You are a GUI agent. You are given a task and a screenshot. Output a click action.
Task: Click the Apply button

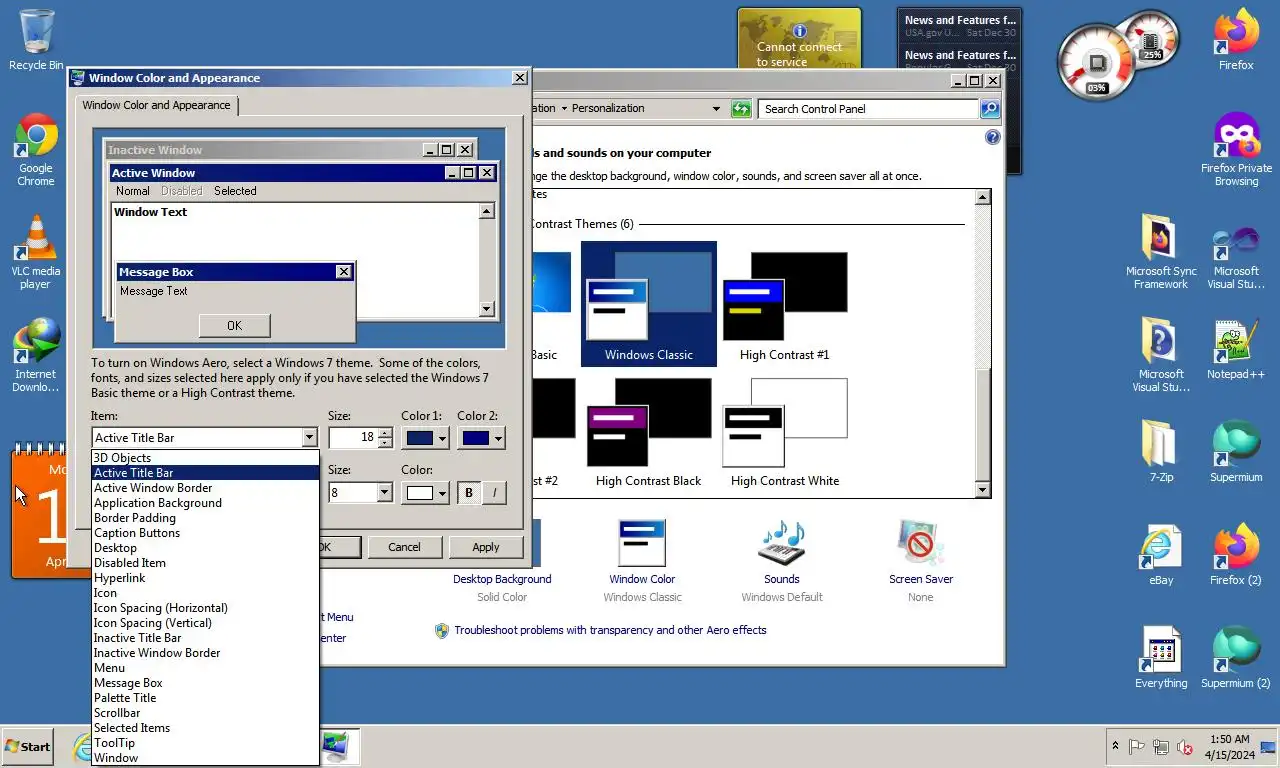pyautogui.click(x=485, y=547)
